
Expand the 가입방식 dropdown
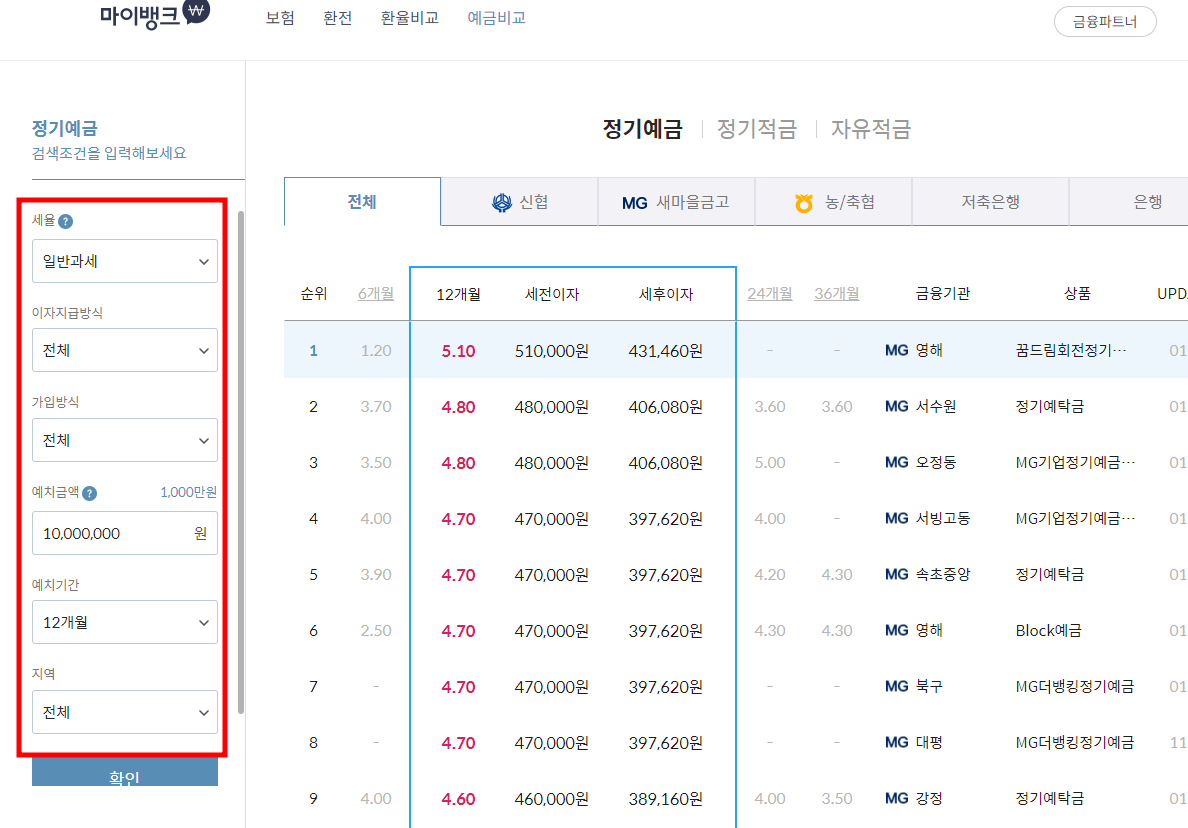[x=125, y=440]
